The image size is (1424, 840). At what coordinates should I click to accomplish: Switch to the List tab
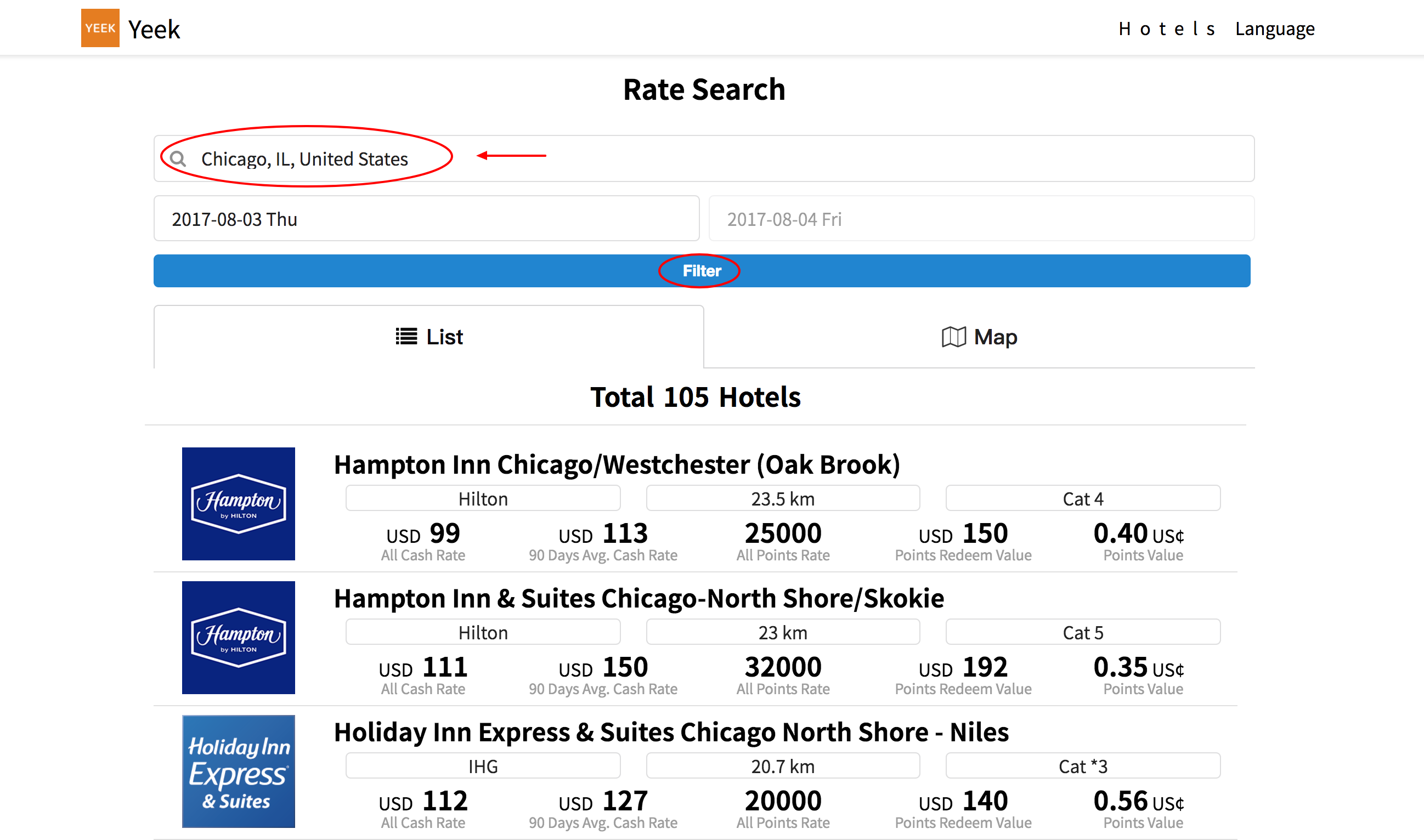click(428, 337)
